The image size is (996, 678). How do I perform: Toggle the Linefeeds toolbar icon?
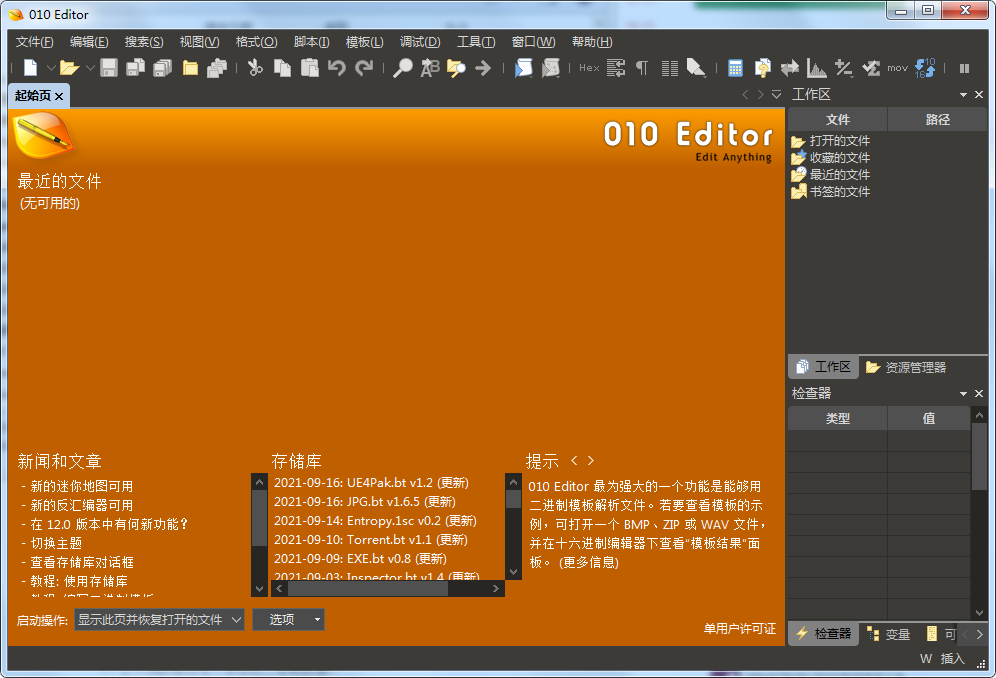pyautogui.click(x=616, y=67)
